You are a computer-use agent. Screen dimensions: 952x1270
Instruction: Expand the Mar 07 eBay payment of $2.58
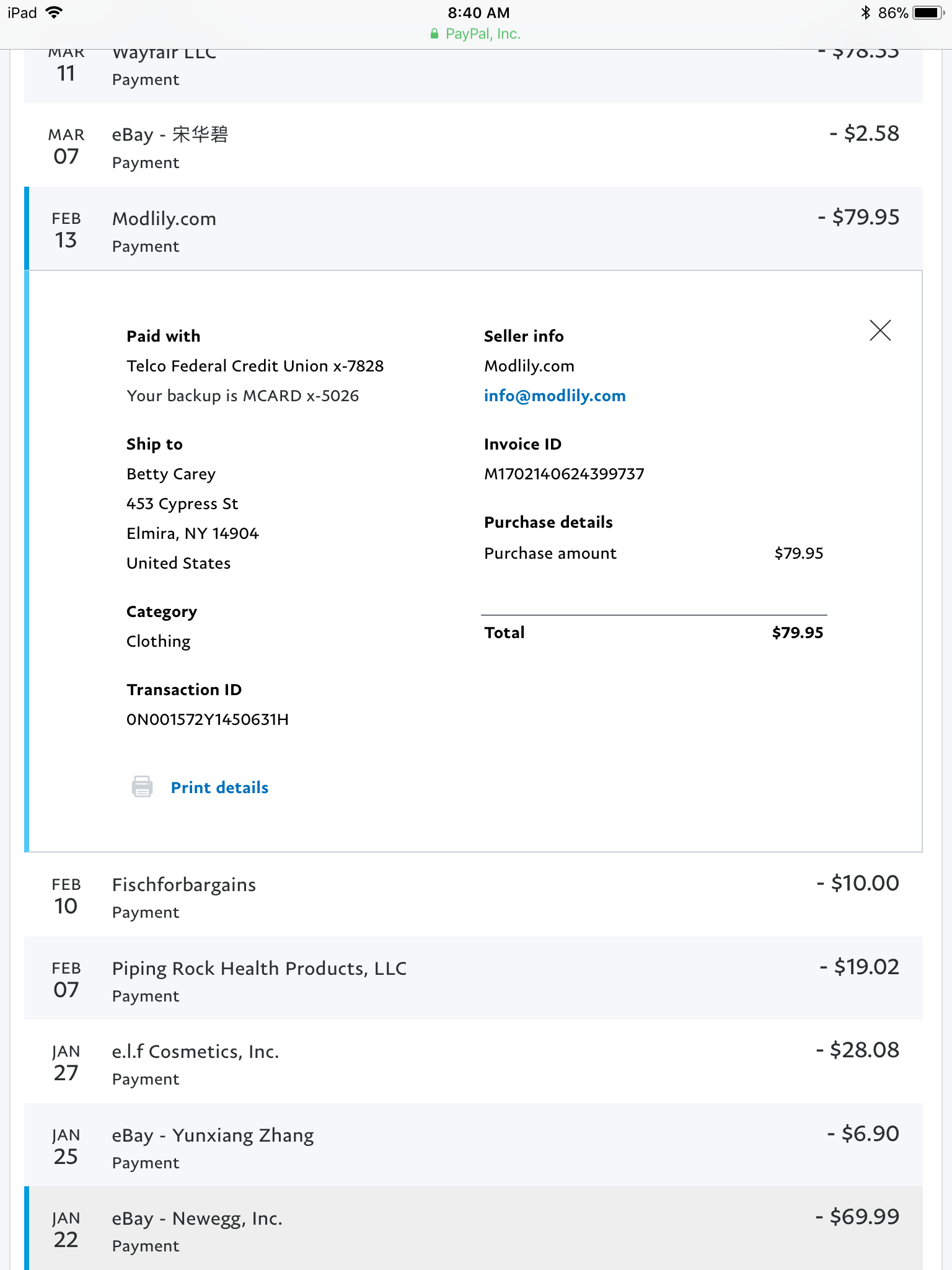474,146
